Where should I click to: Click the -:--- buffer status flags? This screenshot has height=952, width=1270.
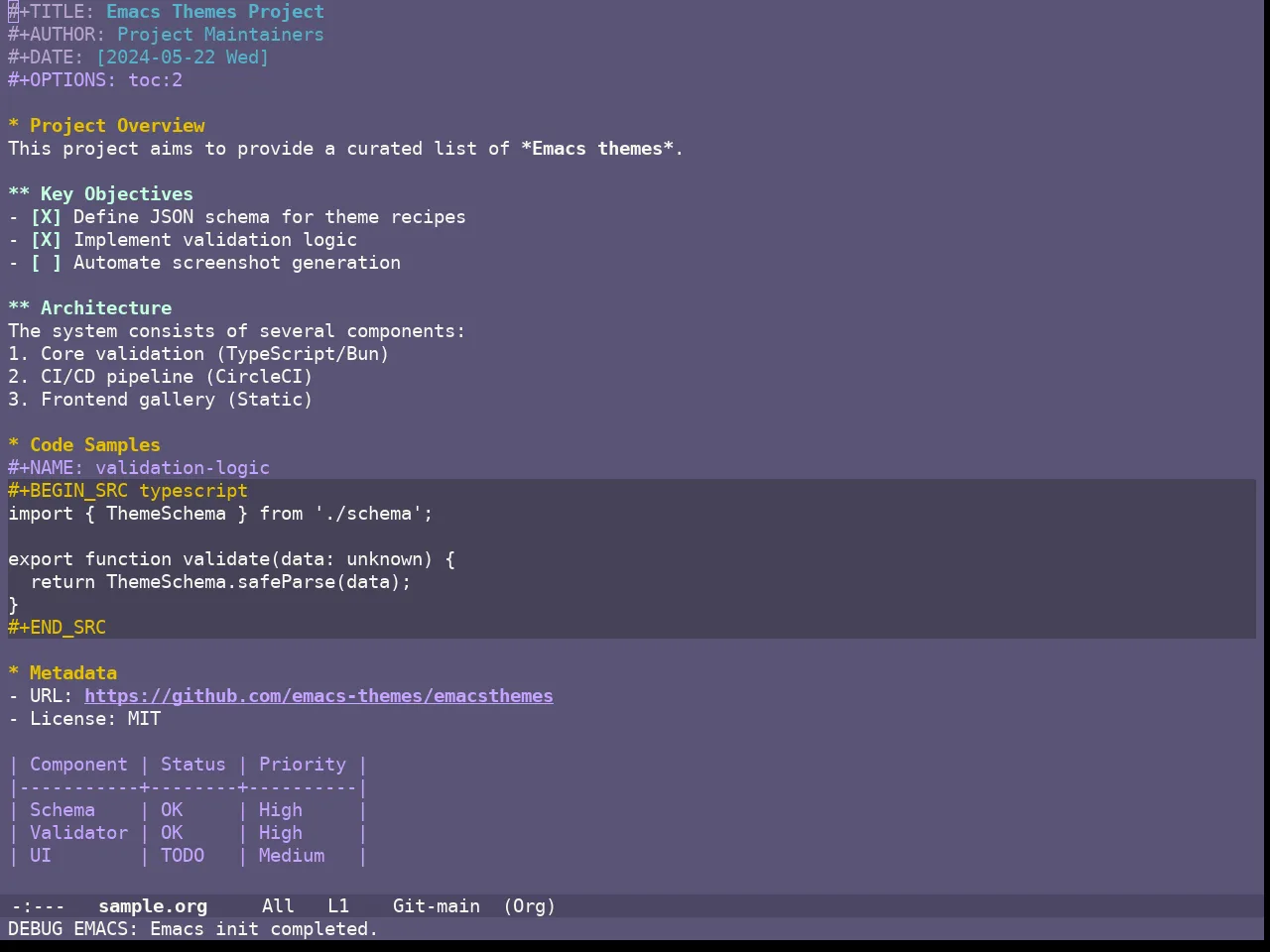38,906
